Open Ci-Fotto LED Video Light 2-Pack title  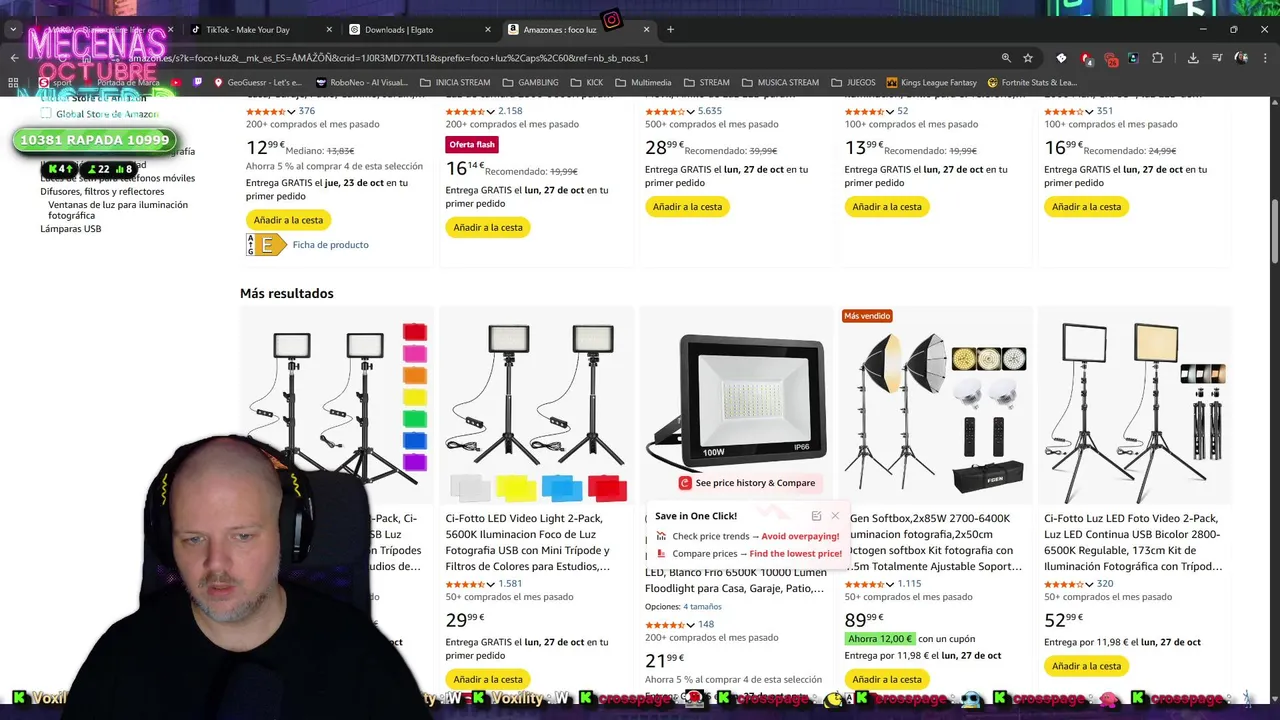point(527,542)
